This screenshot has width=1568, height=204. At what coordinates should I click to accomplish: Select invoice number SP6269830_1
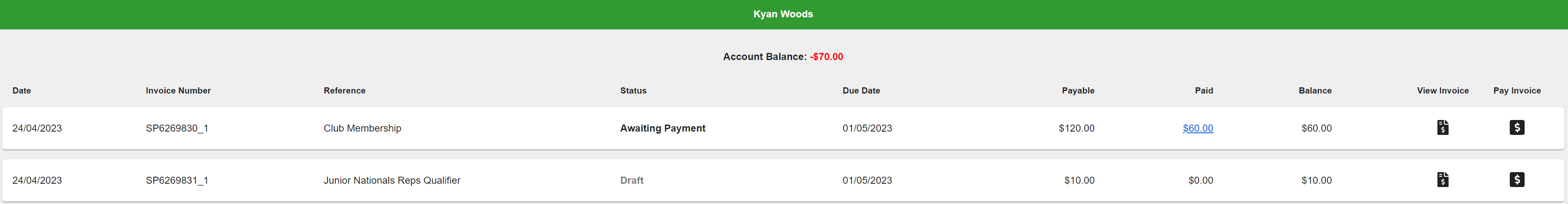(x=177, y=129)
